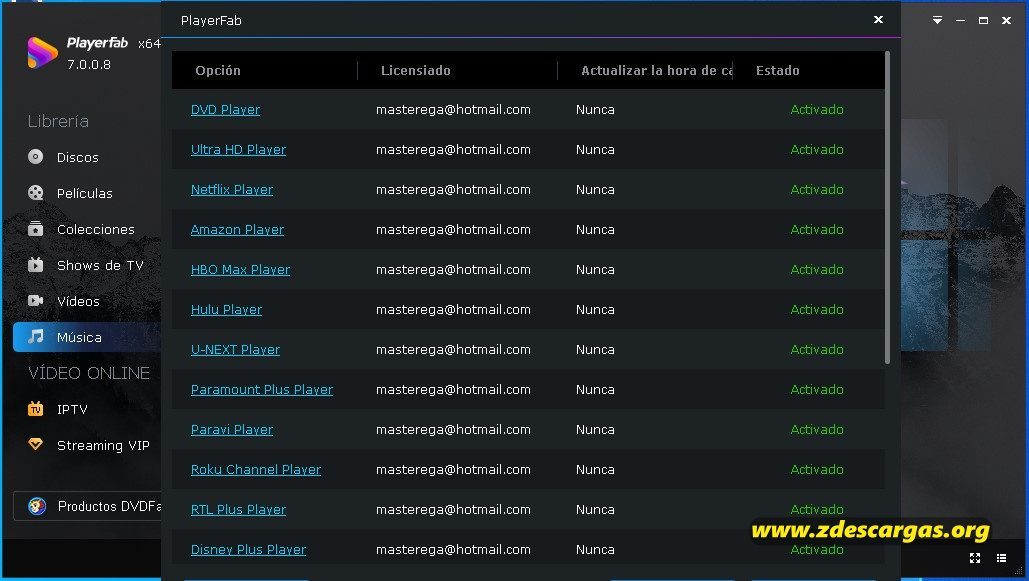
Task: Go to Shows de TV
Action: point(85,265)
